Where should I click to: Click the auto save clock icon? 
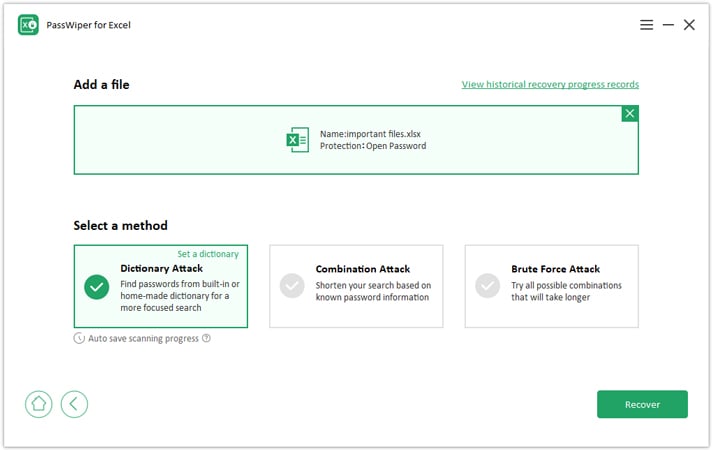79,338
